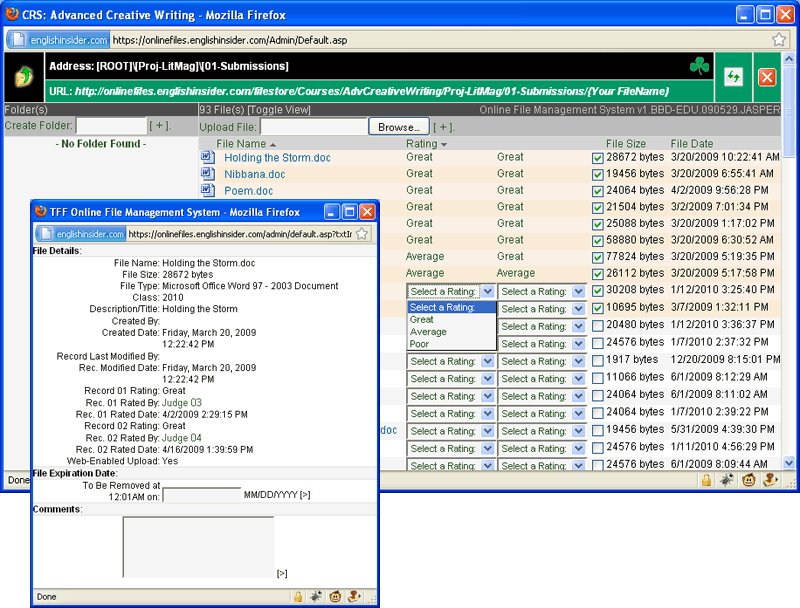Click the Comments text area
800x608 pixels.
[x=198, y=547]
